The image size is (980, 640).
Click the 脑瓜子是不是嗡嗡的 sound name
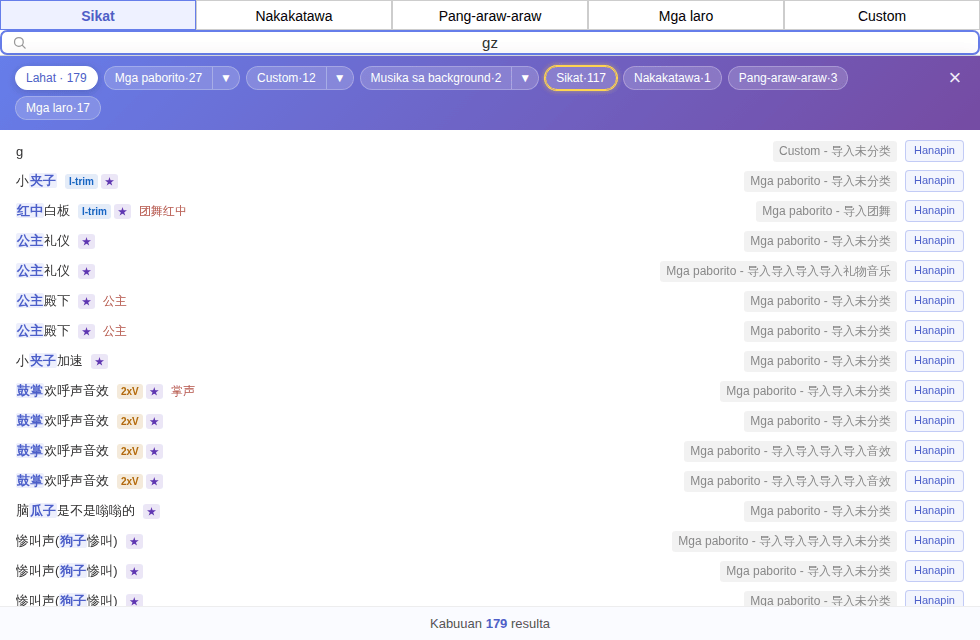point(76,511)
